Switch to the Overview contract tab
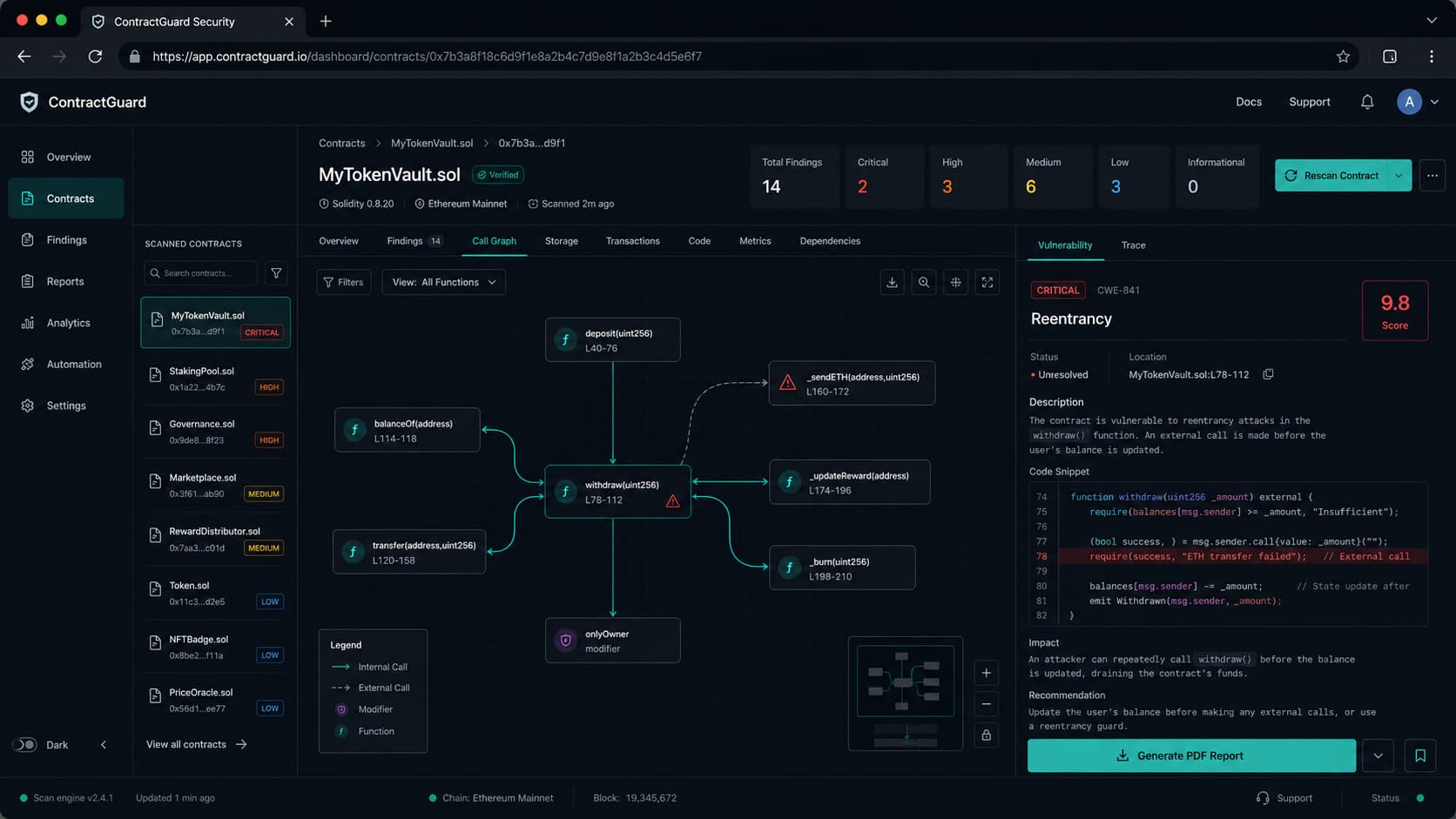This screenshot has width=1456, height=819. pyautogui.click(x=339, y=241)
